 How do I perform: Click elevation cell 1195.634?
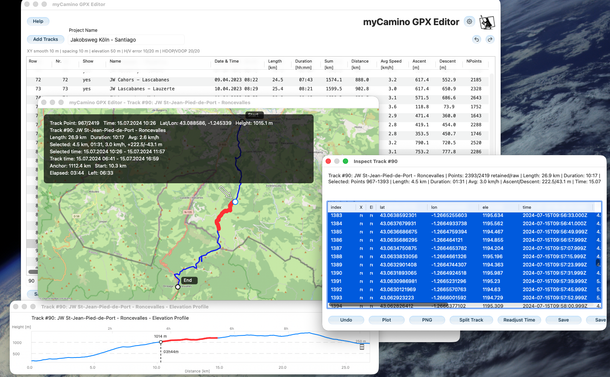coord(493,216)
